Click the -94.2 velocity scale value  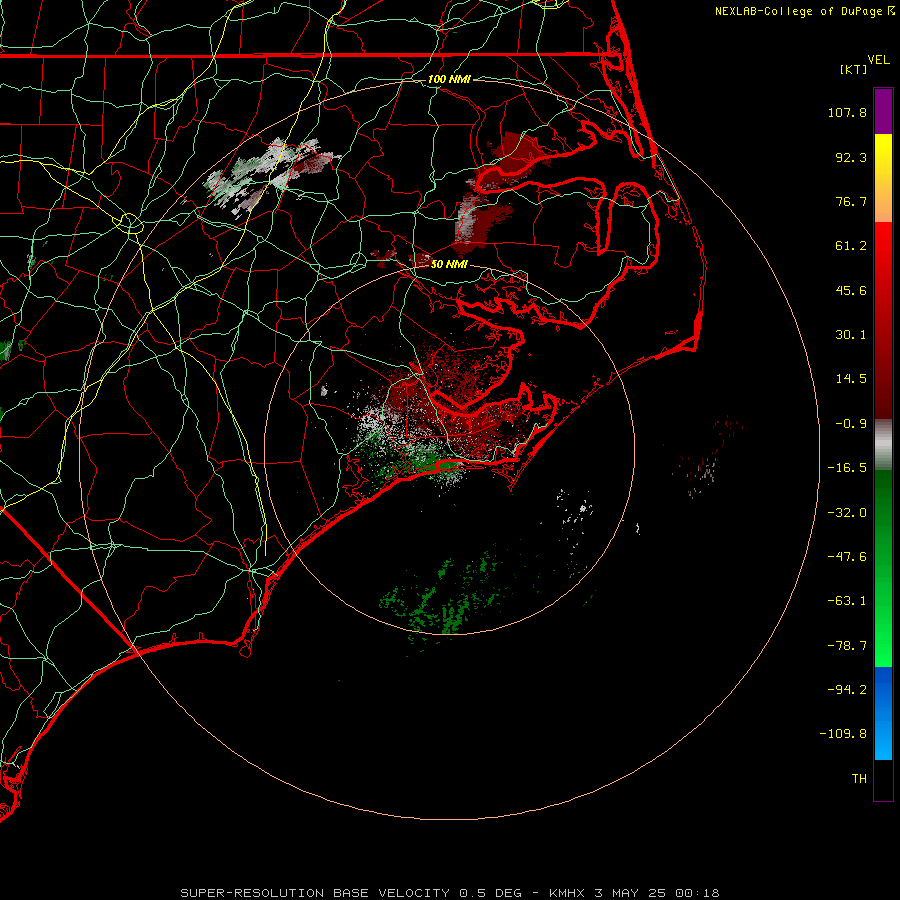tap(847, 689)
